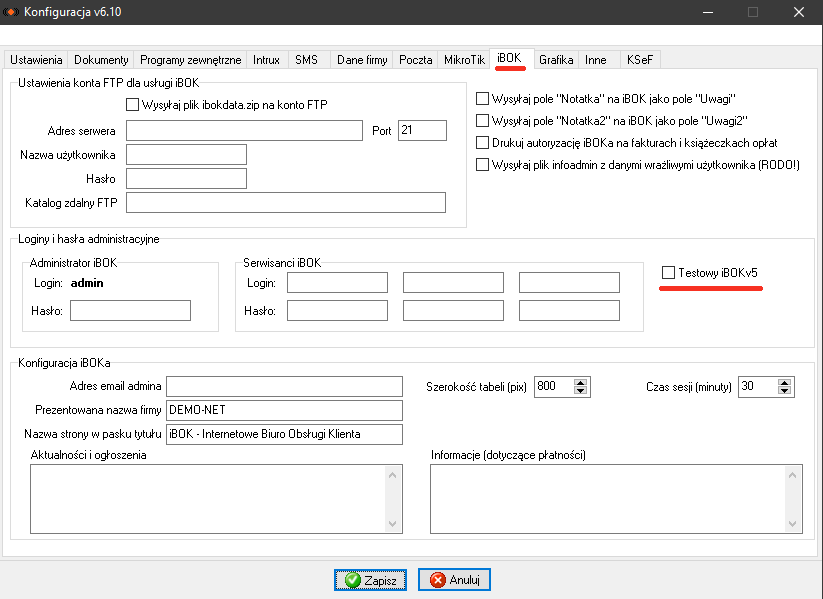Image resolution: width=823 pixels, height=599 pixels.
Task: Click the green checkmark Zapisz button
Action: (371, 580)
